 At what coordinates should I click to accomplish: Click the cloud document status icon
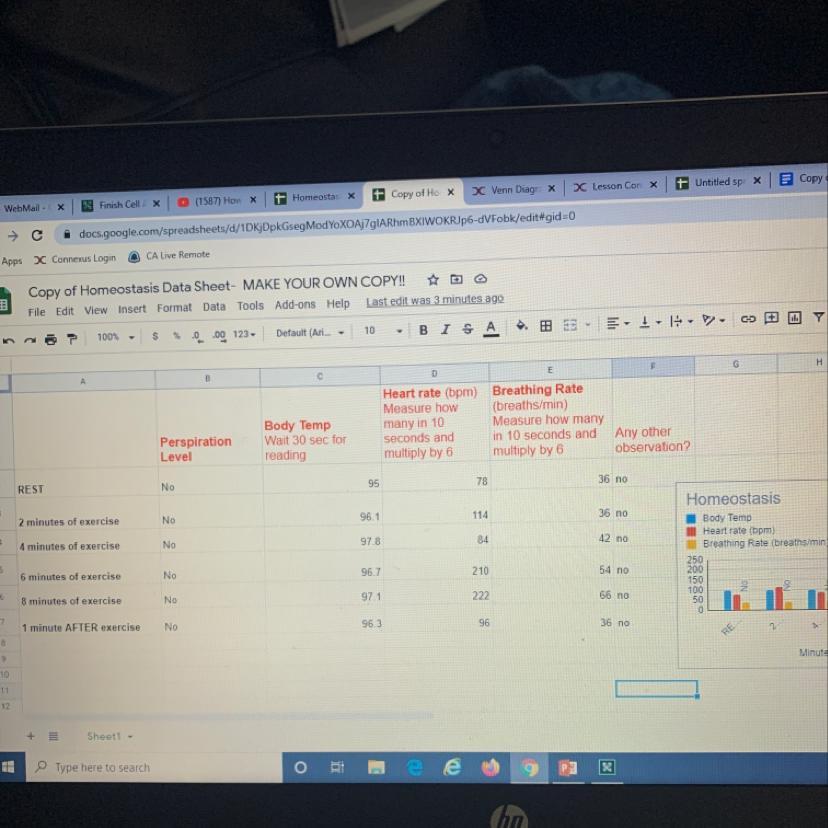click(480, 278)
